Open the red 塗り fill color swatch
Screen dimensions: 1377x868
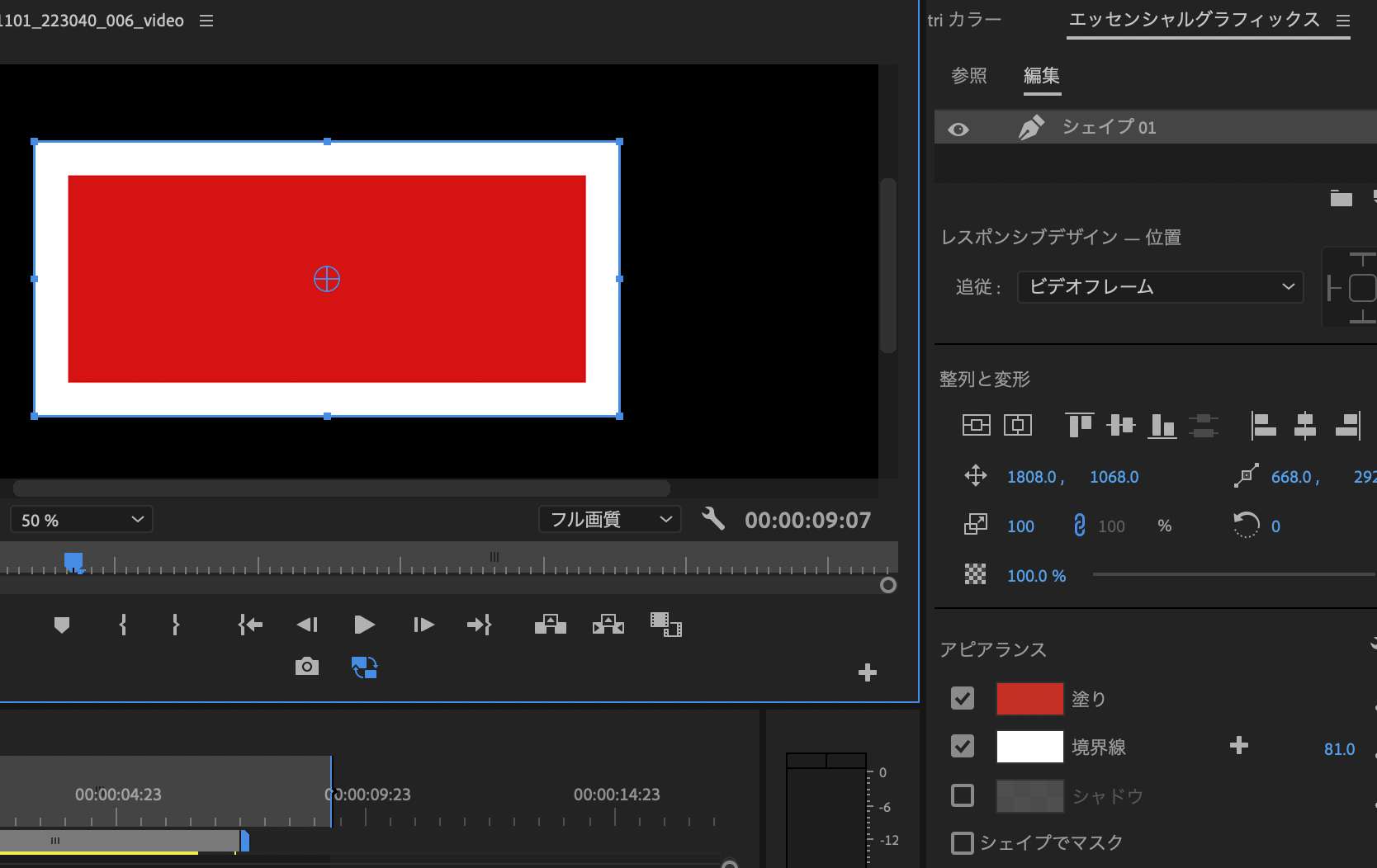click(x=1030, y=699)
